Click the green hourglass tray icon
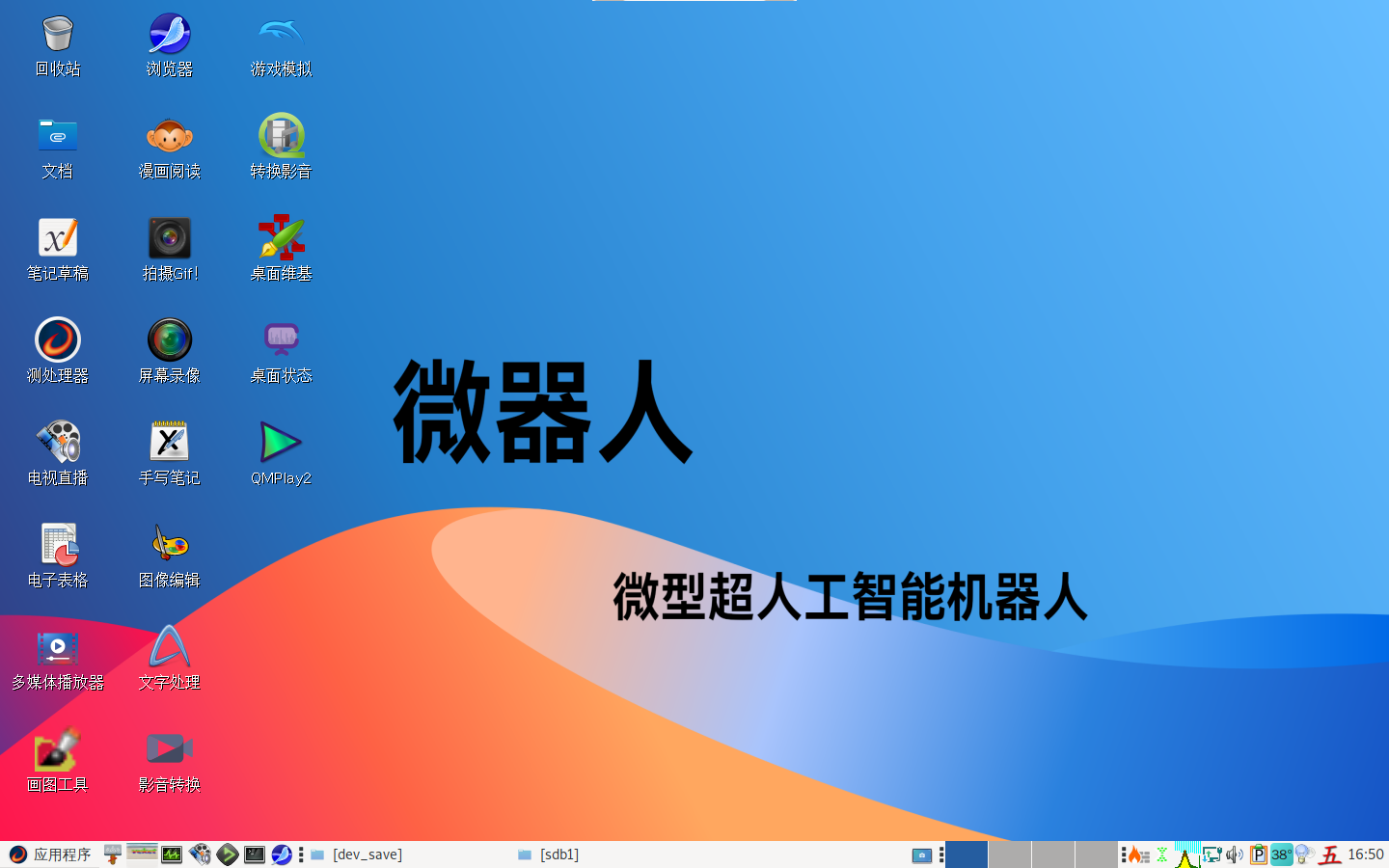Viewport: 1389px width, 868px height. tap(1162, 854)
